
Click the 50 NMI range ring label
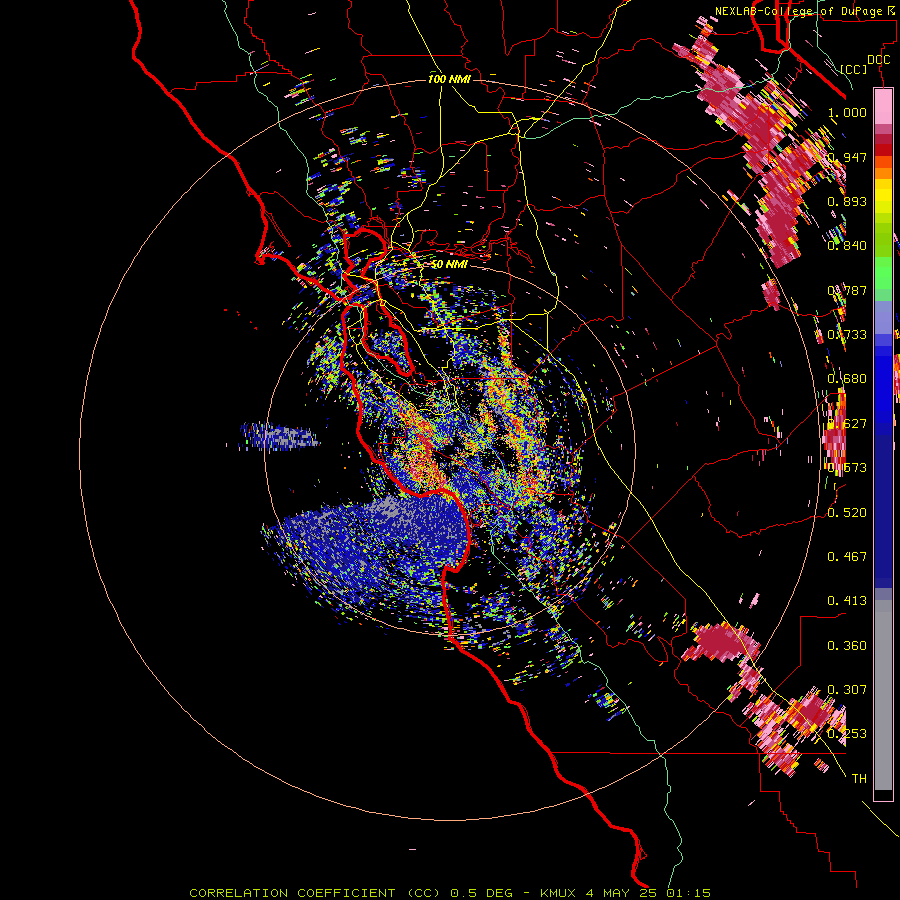449,265
